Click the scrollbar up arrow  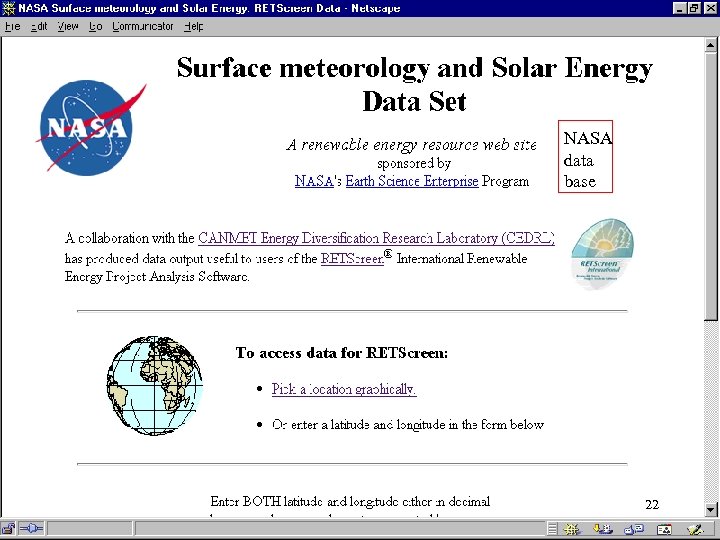point(711,45)
